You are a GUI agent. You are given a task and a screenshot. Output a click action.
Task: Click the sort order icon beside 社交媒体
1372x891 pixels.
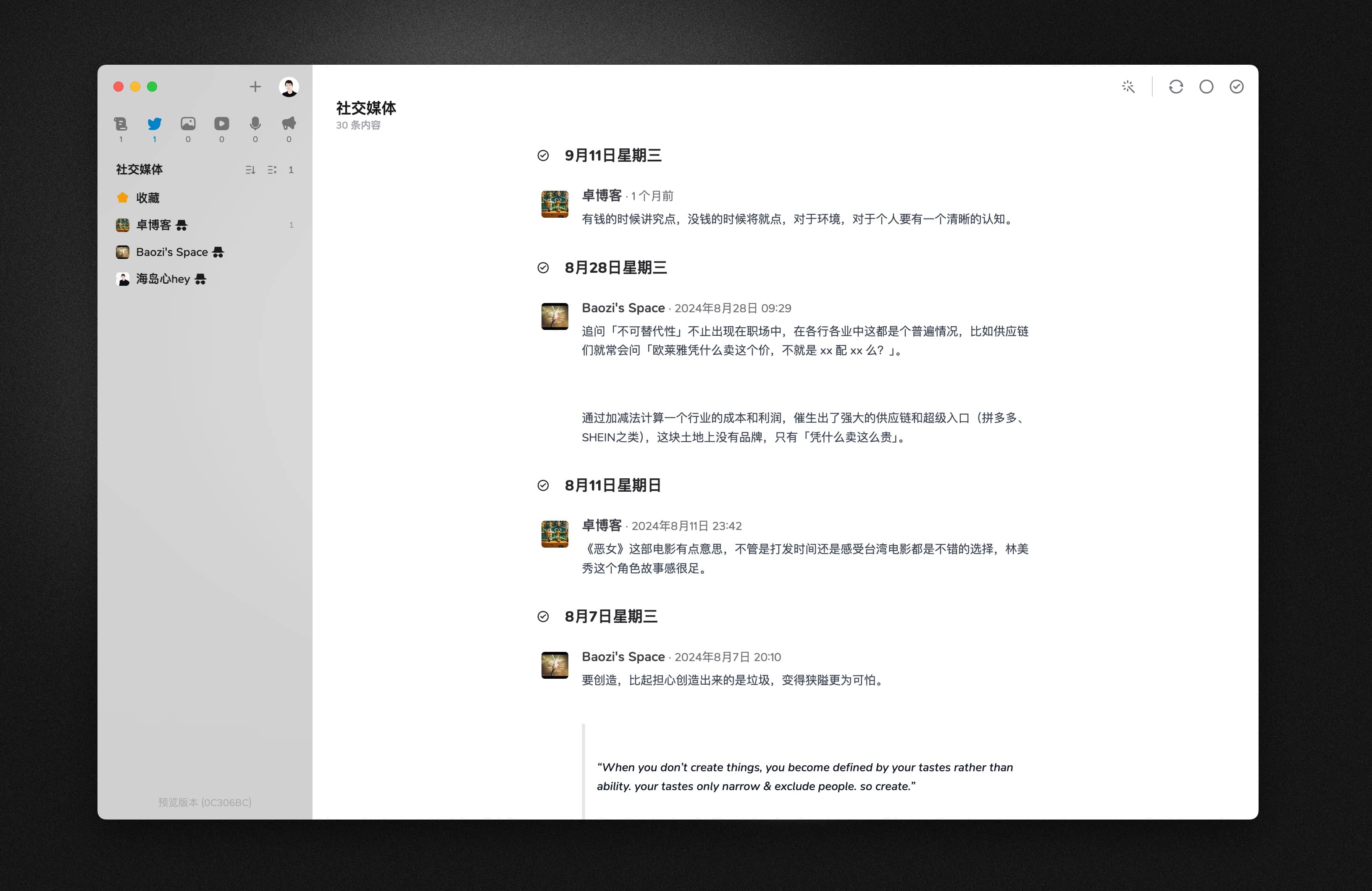tap(250, 169)
